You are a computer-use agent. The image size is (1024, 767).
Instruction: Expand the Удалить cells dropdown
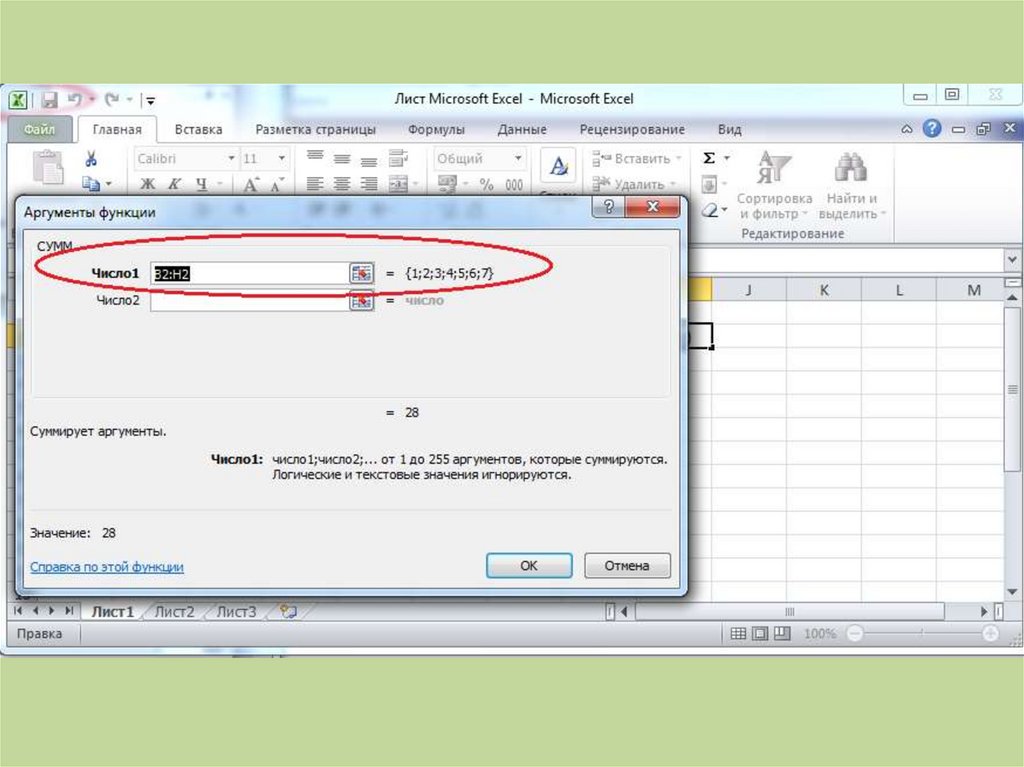coord(672,185)
